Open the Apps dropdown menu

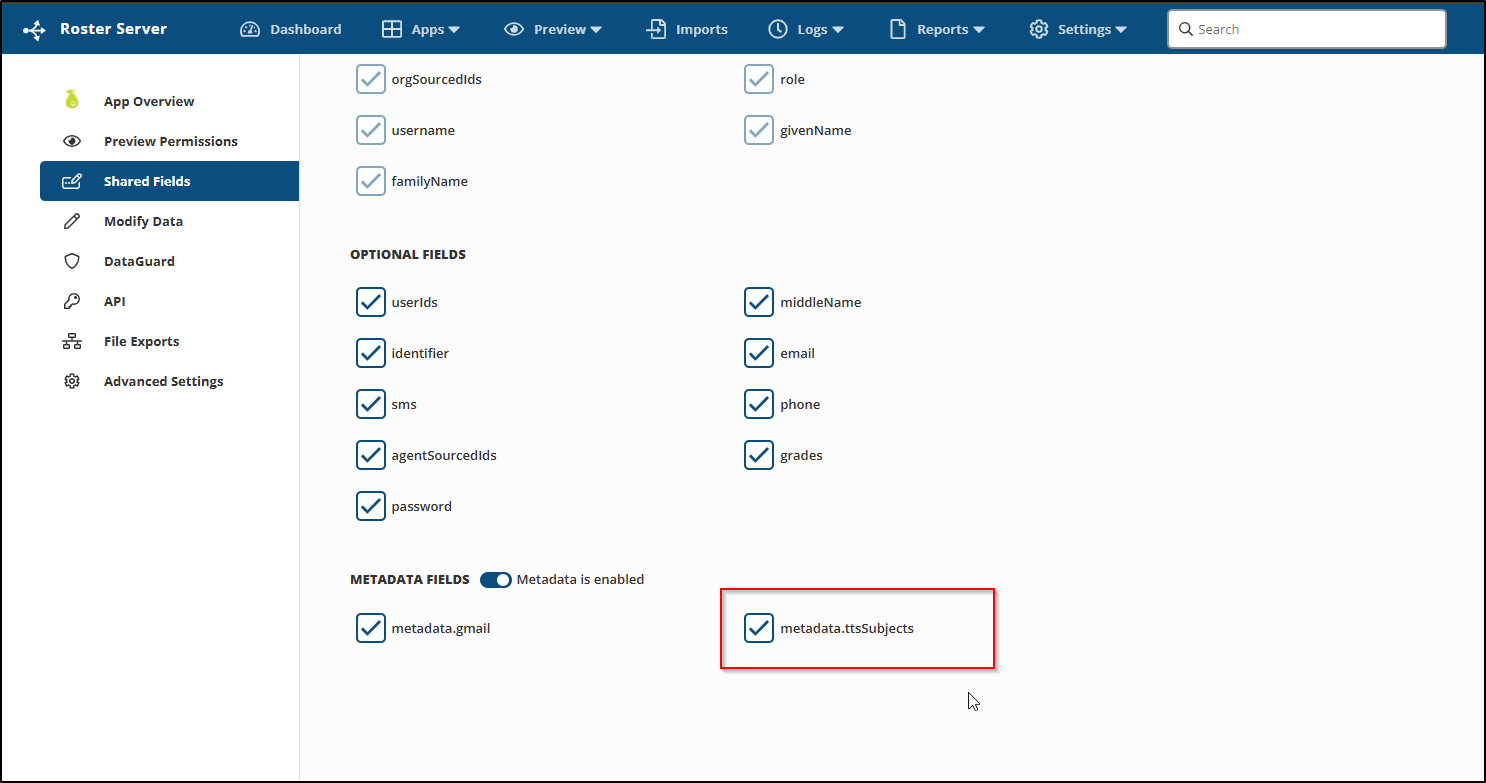[421, 29]
